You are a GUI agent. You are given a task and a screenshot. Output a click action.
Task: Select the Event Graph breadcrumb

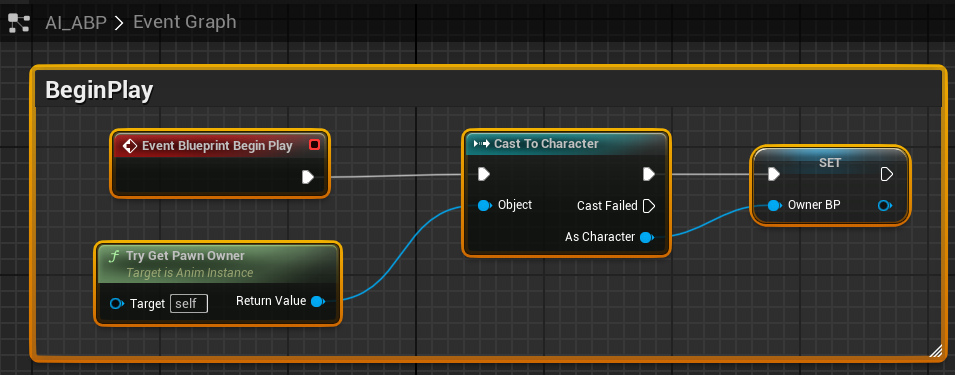[185, 22]
